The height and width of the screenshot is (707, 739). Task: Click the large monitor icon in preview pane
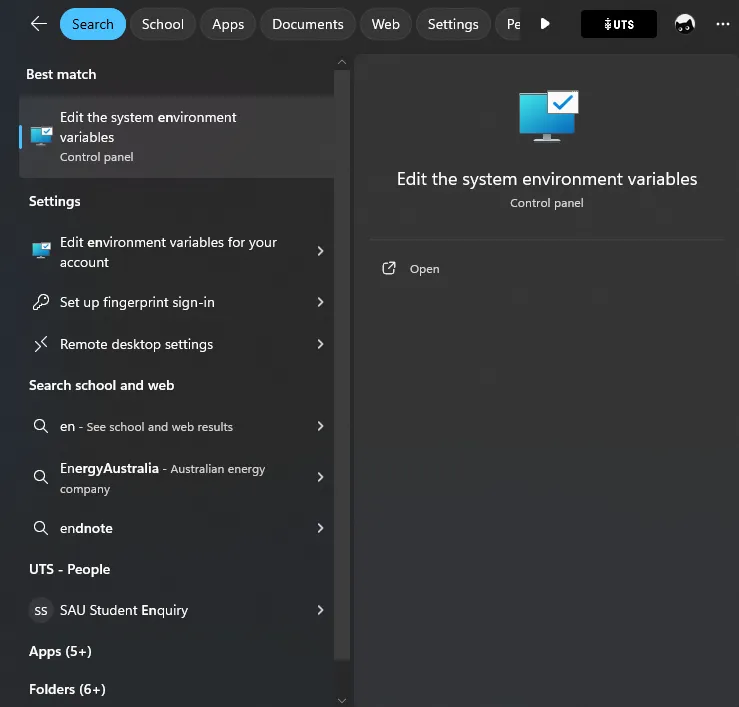(548, 116)
